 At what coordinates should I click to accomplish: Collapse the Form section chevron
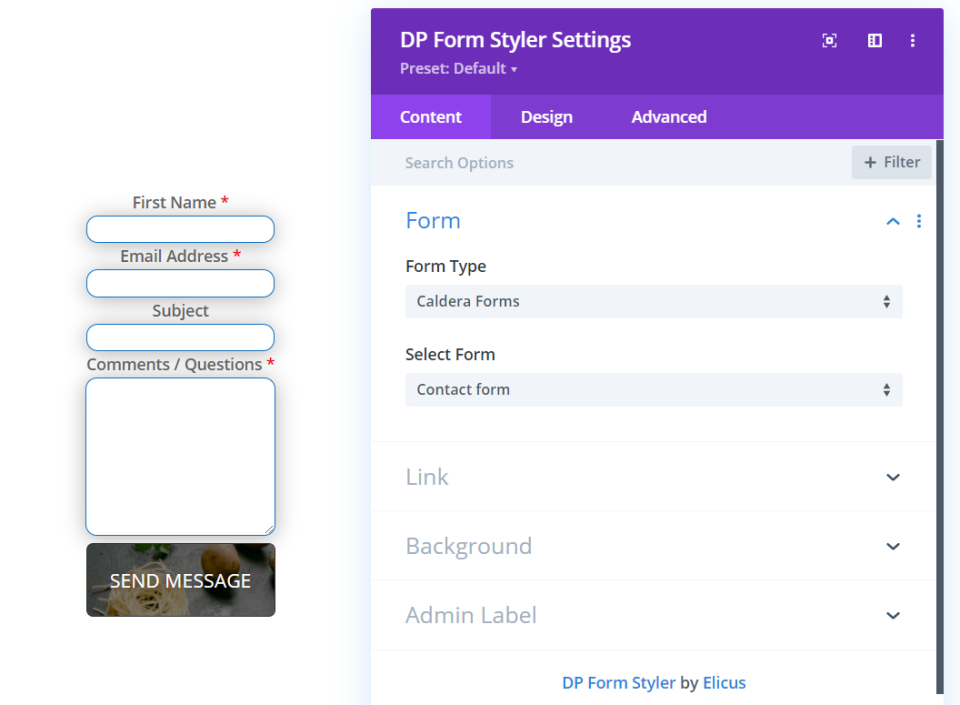click(x=893, y=222)
